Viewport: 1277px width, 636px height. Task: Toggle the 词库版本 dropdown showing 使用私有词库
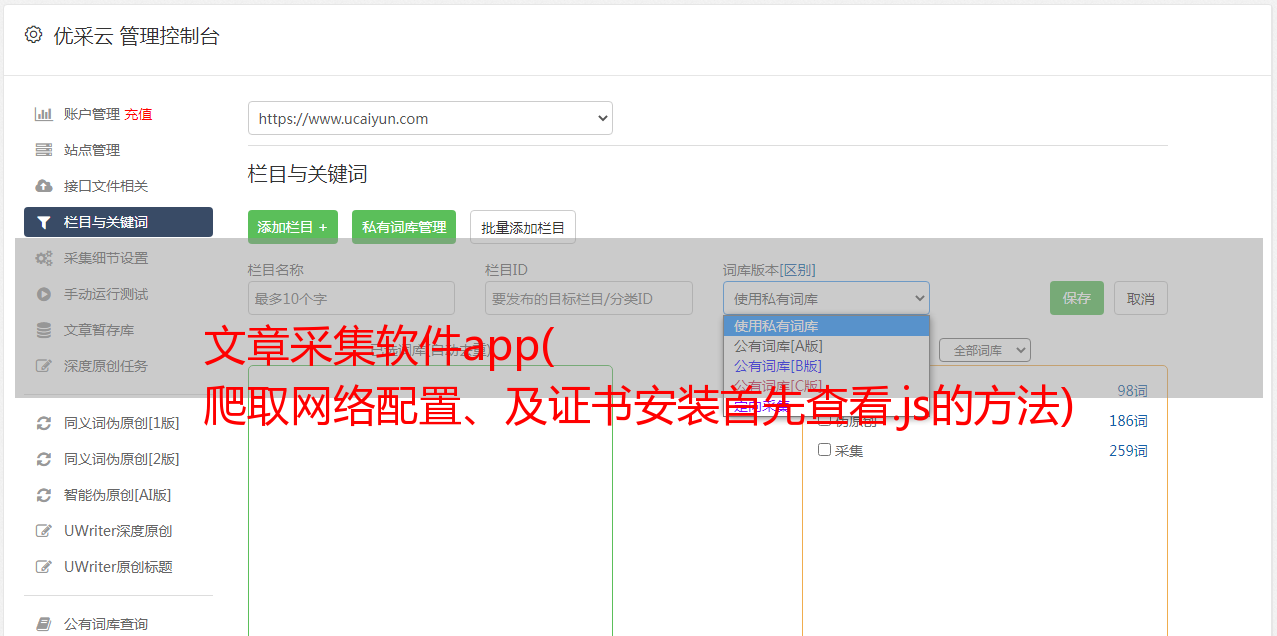click(x=826, y=298)
